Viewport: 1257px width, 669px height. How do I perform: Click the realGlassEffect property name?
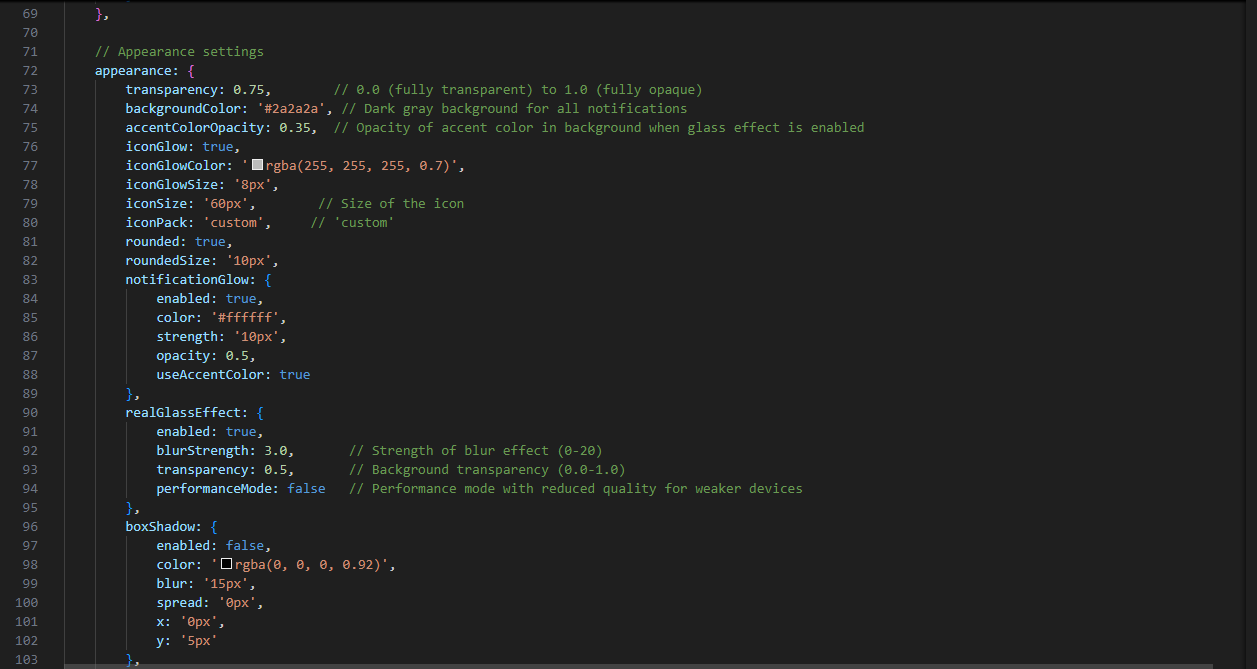pos(182,413)
